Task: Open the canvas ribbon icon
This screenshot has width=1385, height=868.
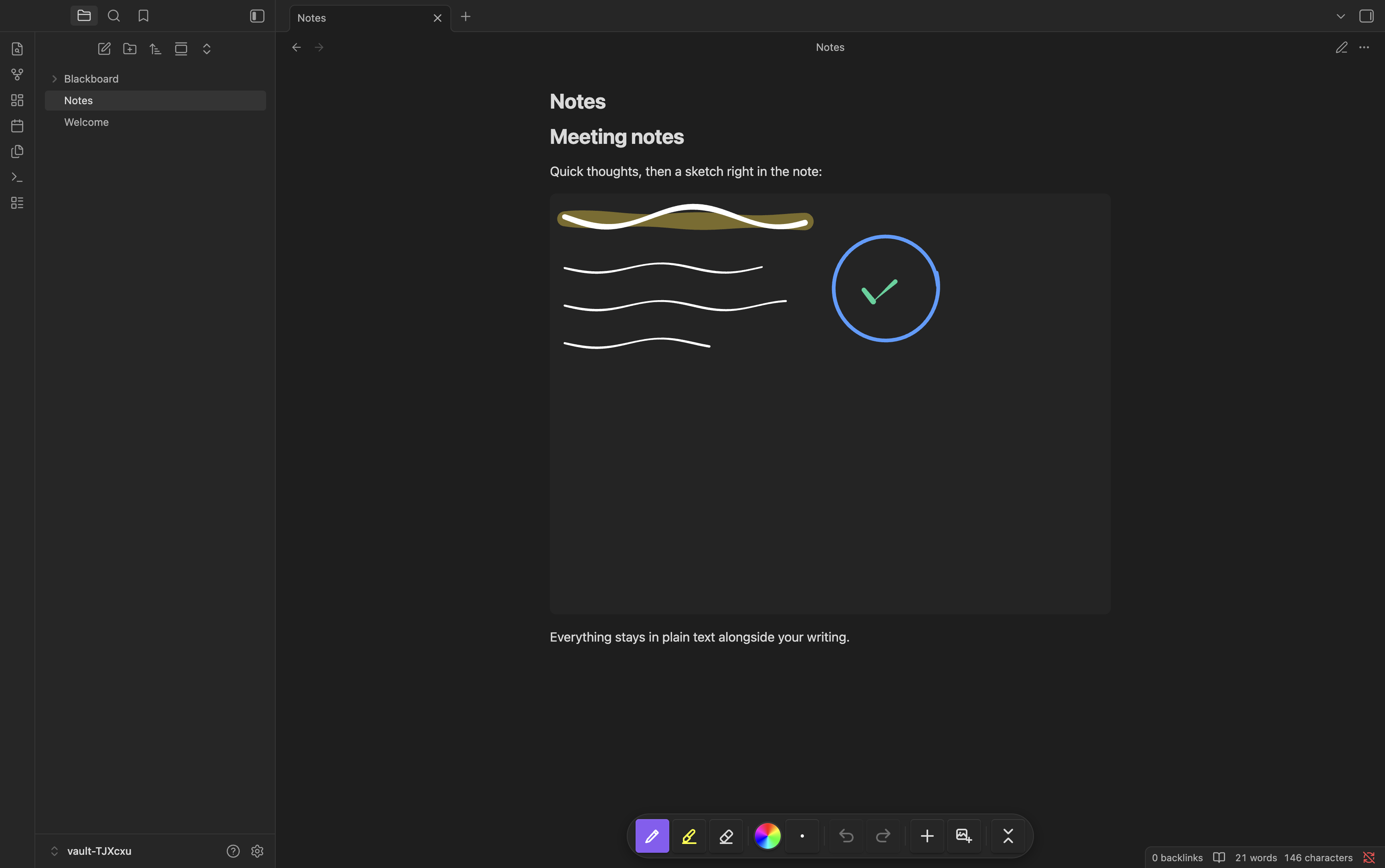Action: pos(17,101)
